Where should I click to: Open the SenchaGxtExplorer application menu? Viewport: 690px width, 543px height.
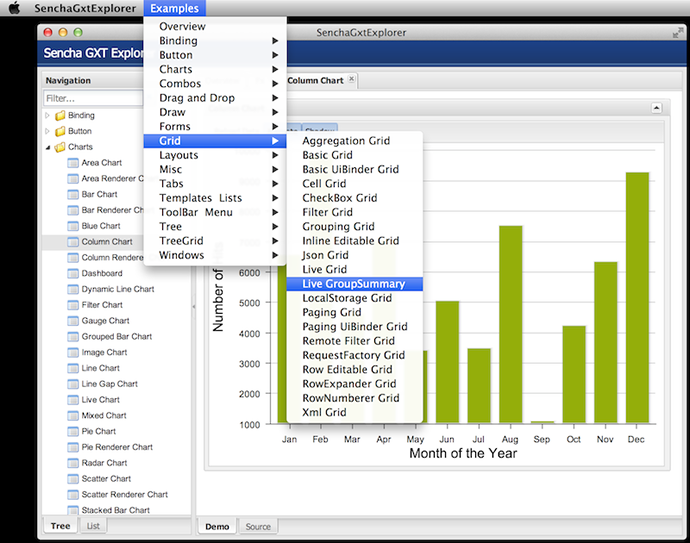pos(85,8)
